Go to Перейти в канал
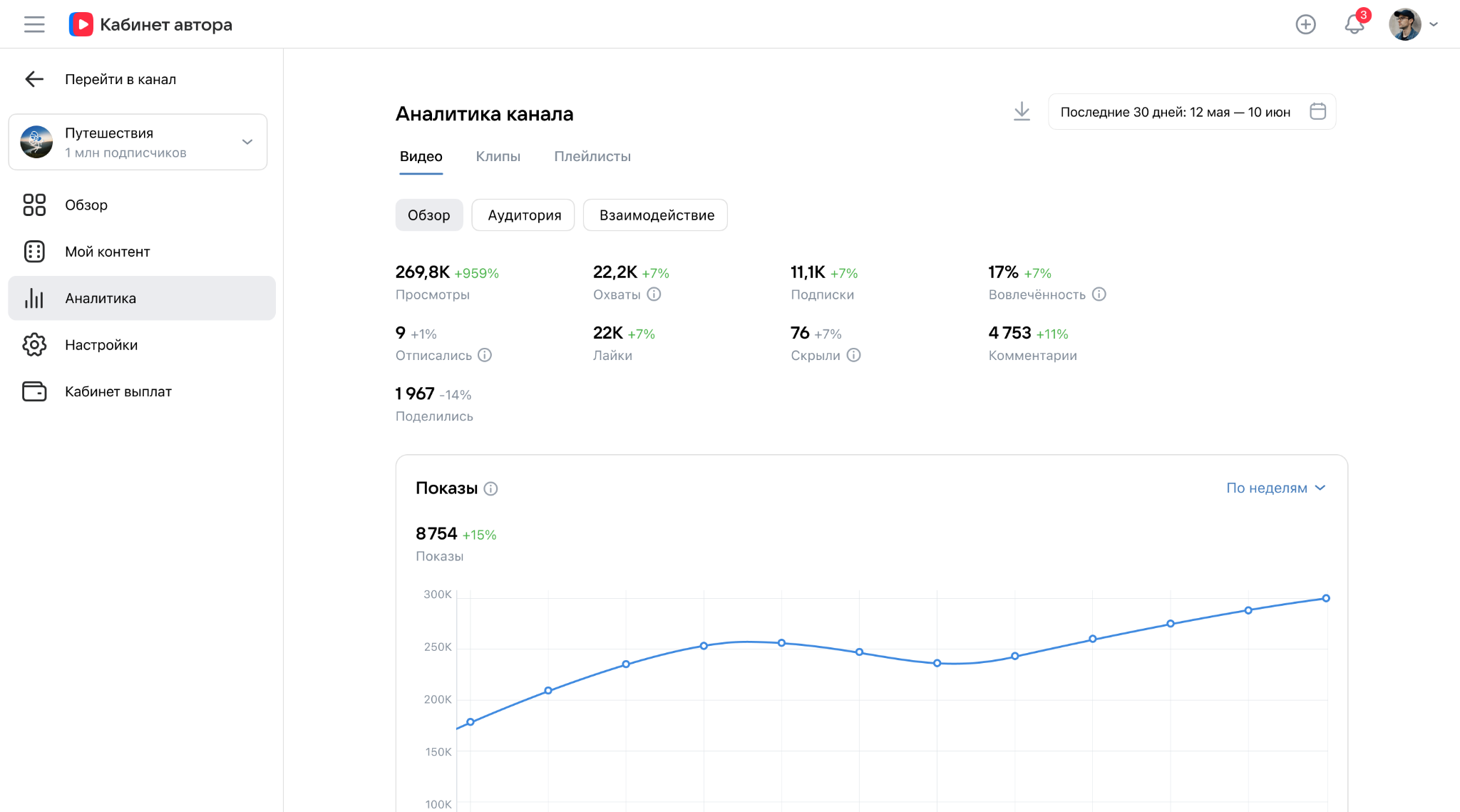 click(120, 79)
